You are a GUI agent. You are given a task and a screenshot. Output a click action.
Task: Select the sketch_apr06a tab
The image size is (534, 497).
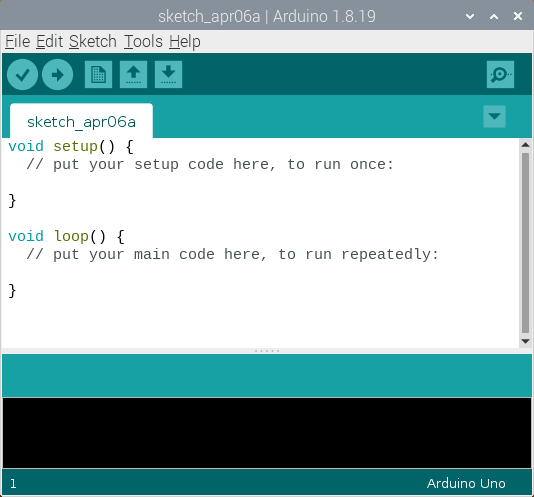point(81,121)
